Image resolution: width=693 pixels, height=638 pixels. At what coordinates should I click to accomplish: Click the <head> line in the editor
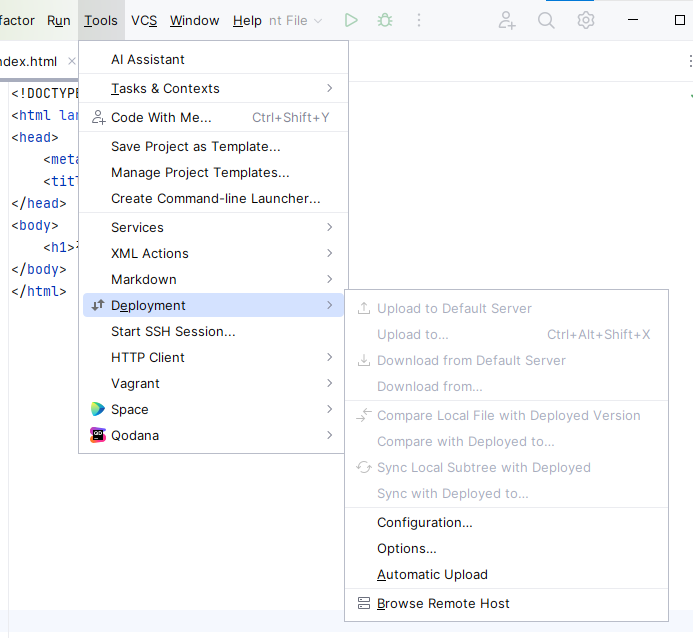pos(35,137)
